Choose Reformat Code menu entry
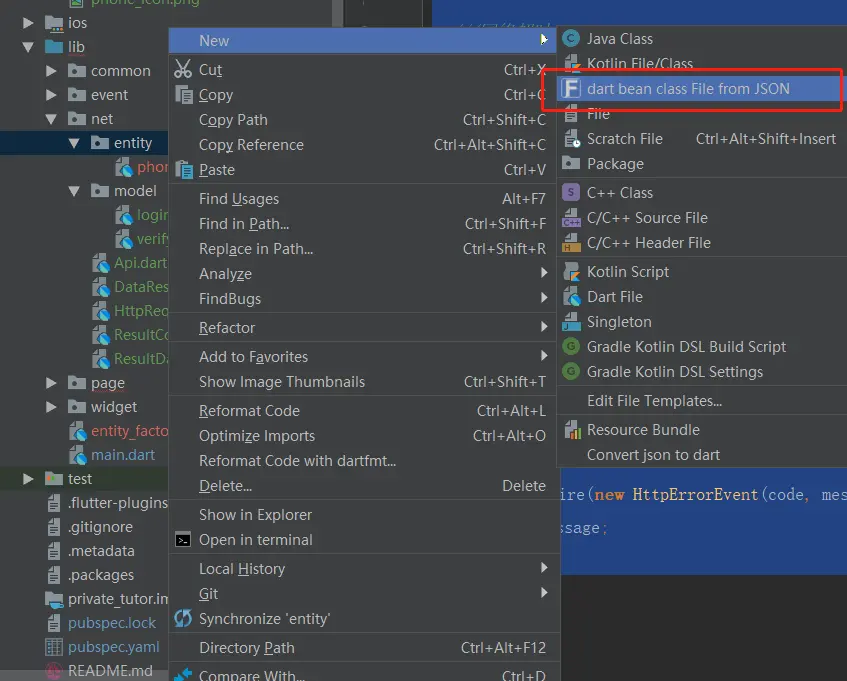Image resolution: width=847 pixels, height=681 pixels. 362,410
